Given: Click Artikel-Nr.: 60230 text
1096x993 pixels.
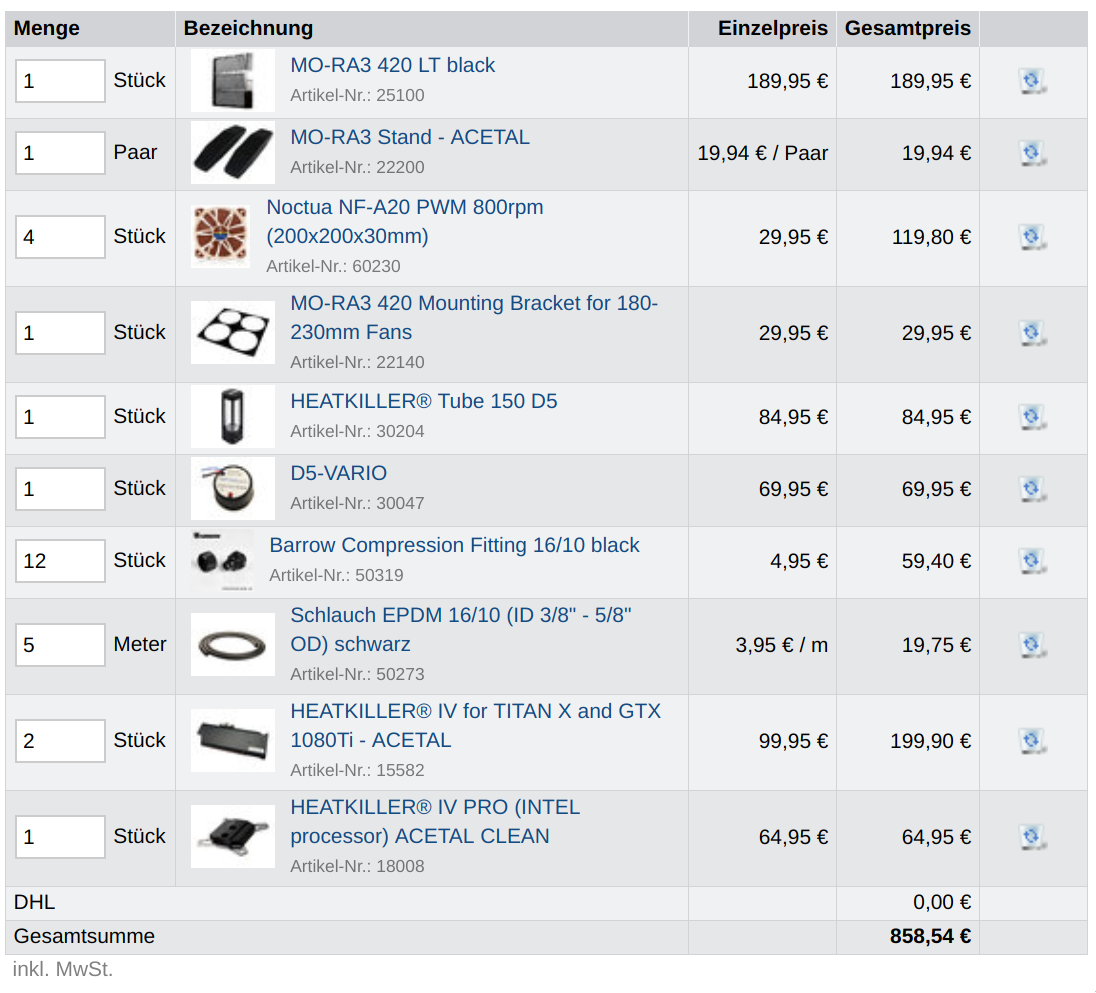Looking at the screenshot, I should tap(333, 266).
